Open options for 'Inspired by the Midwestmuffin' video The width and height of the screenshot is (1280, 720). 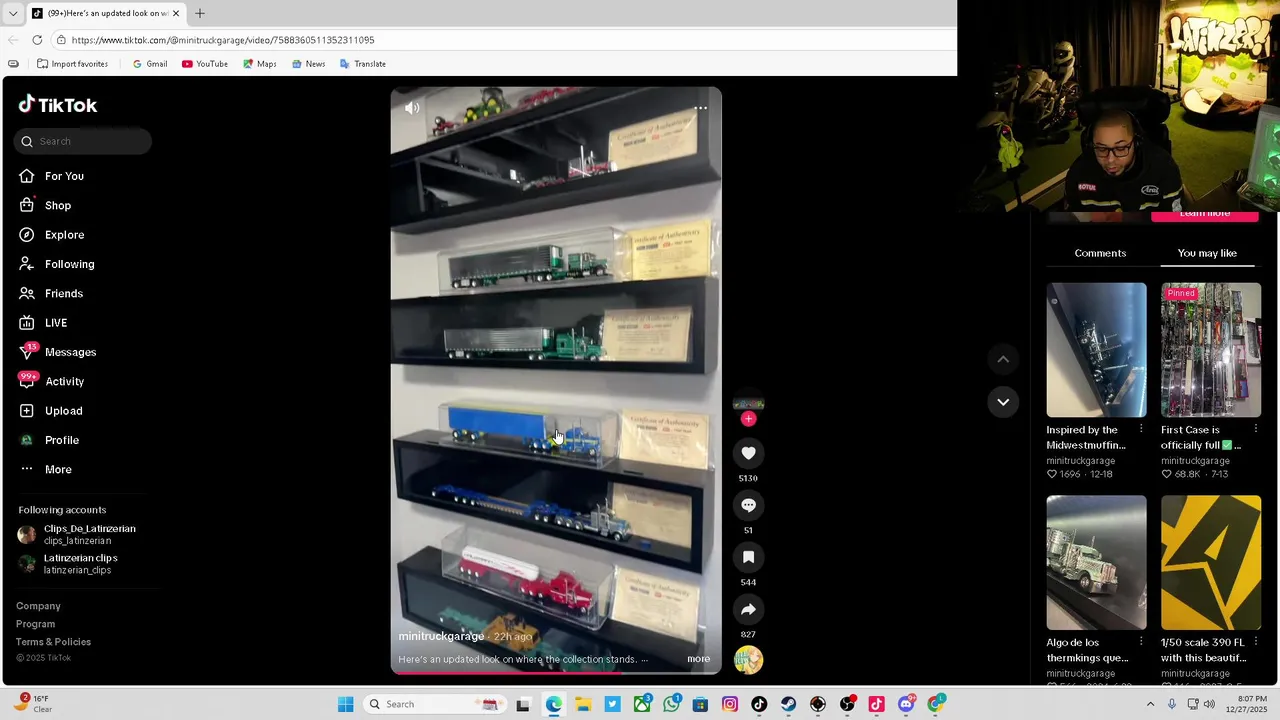point(1141,430)
